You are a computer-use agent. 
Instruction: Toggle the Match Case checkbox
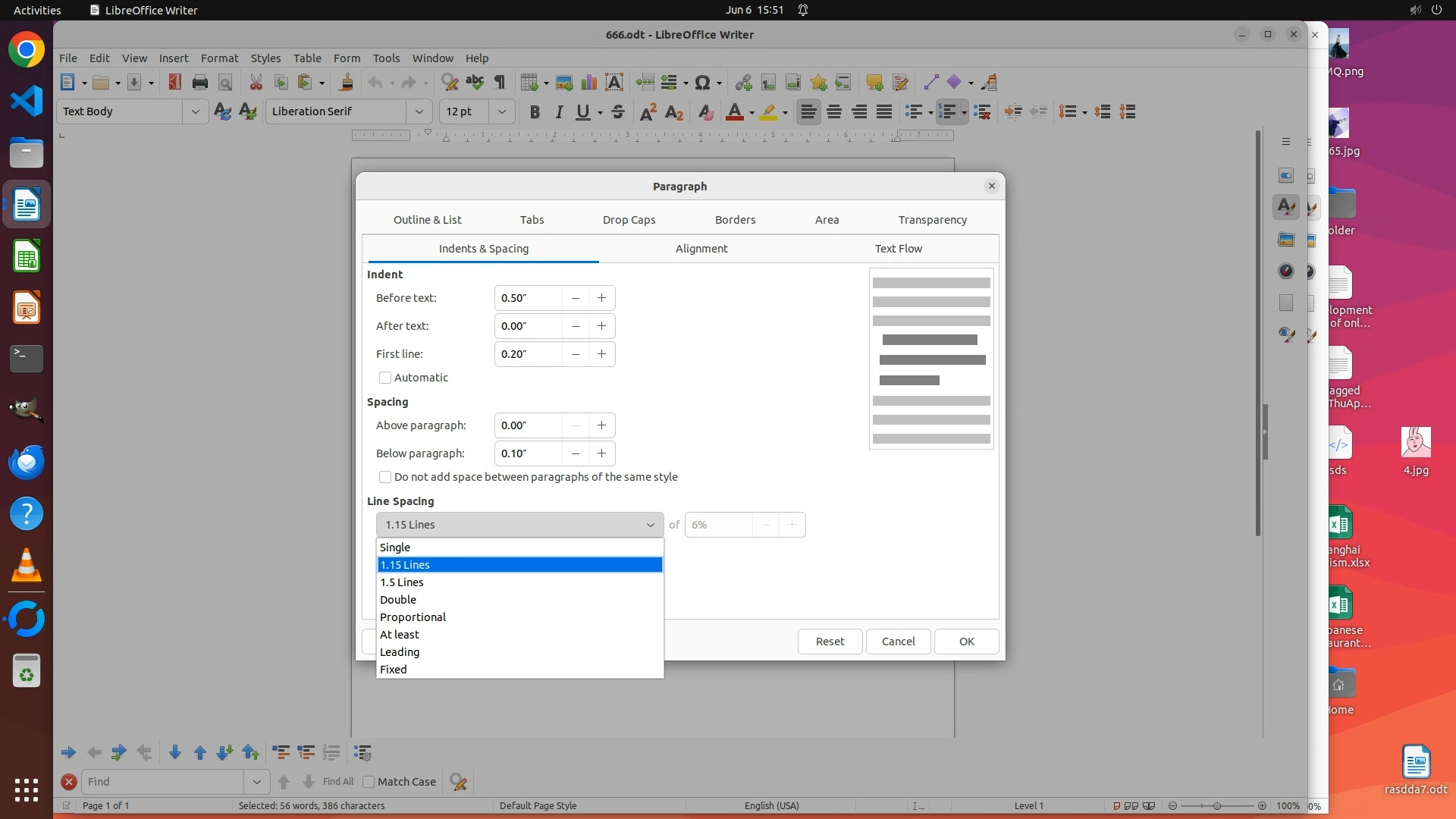[369, 782]
